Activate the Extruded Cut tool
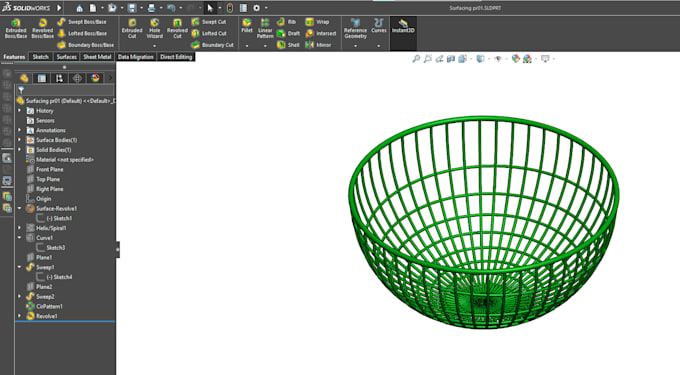Viewport: 680px width, 375px height. pos(132,29)
